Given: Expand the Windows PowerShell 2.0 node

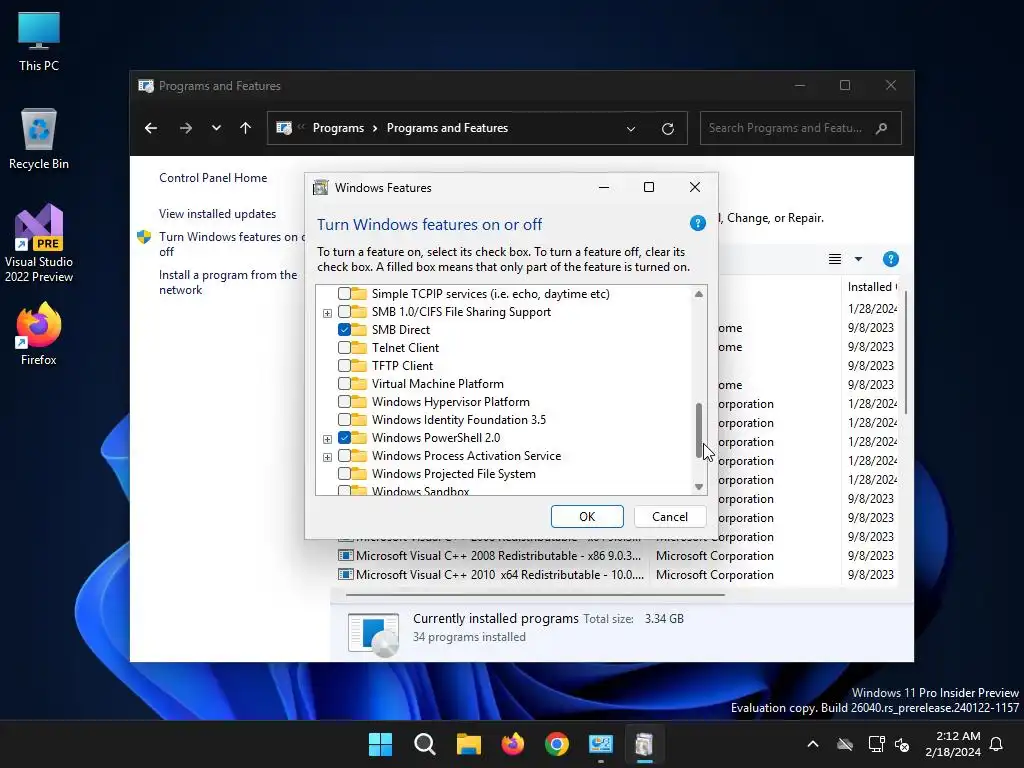Looking at the screenshot, I should (327, 439).
